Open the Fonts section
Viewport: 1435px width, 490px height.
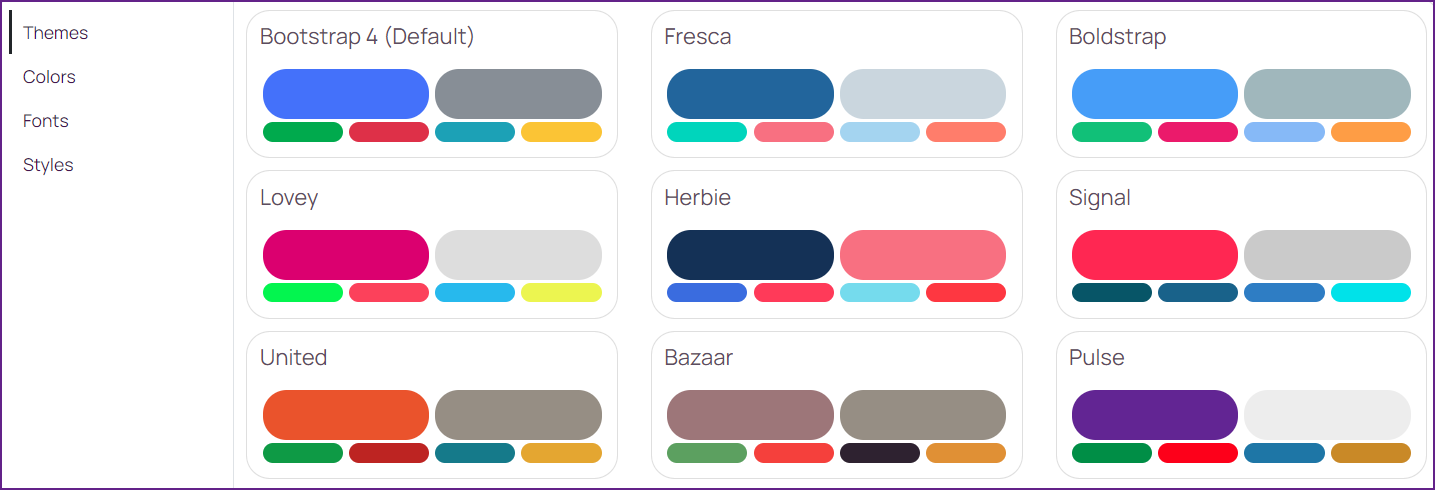(46, 121)
